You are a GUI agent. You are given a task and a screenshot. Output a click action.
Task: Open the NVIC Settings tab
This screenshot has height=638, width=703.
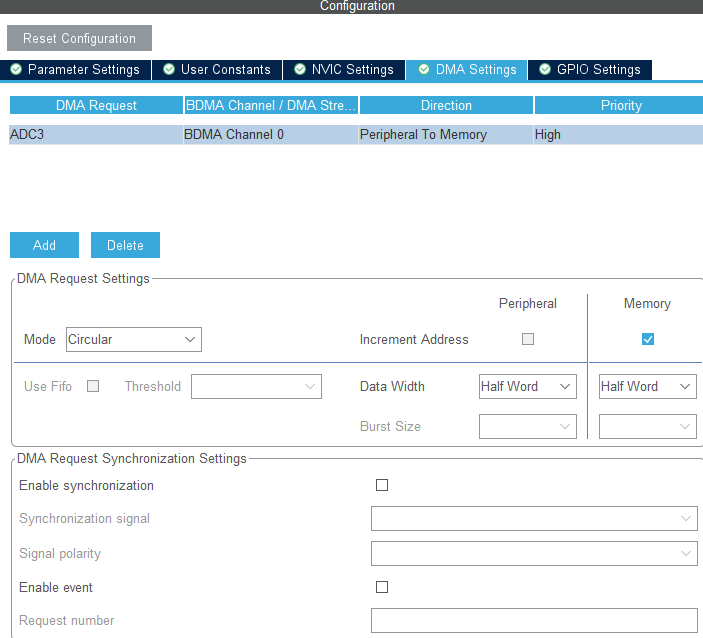(x=344, y=69)
